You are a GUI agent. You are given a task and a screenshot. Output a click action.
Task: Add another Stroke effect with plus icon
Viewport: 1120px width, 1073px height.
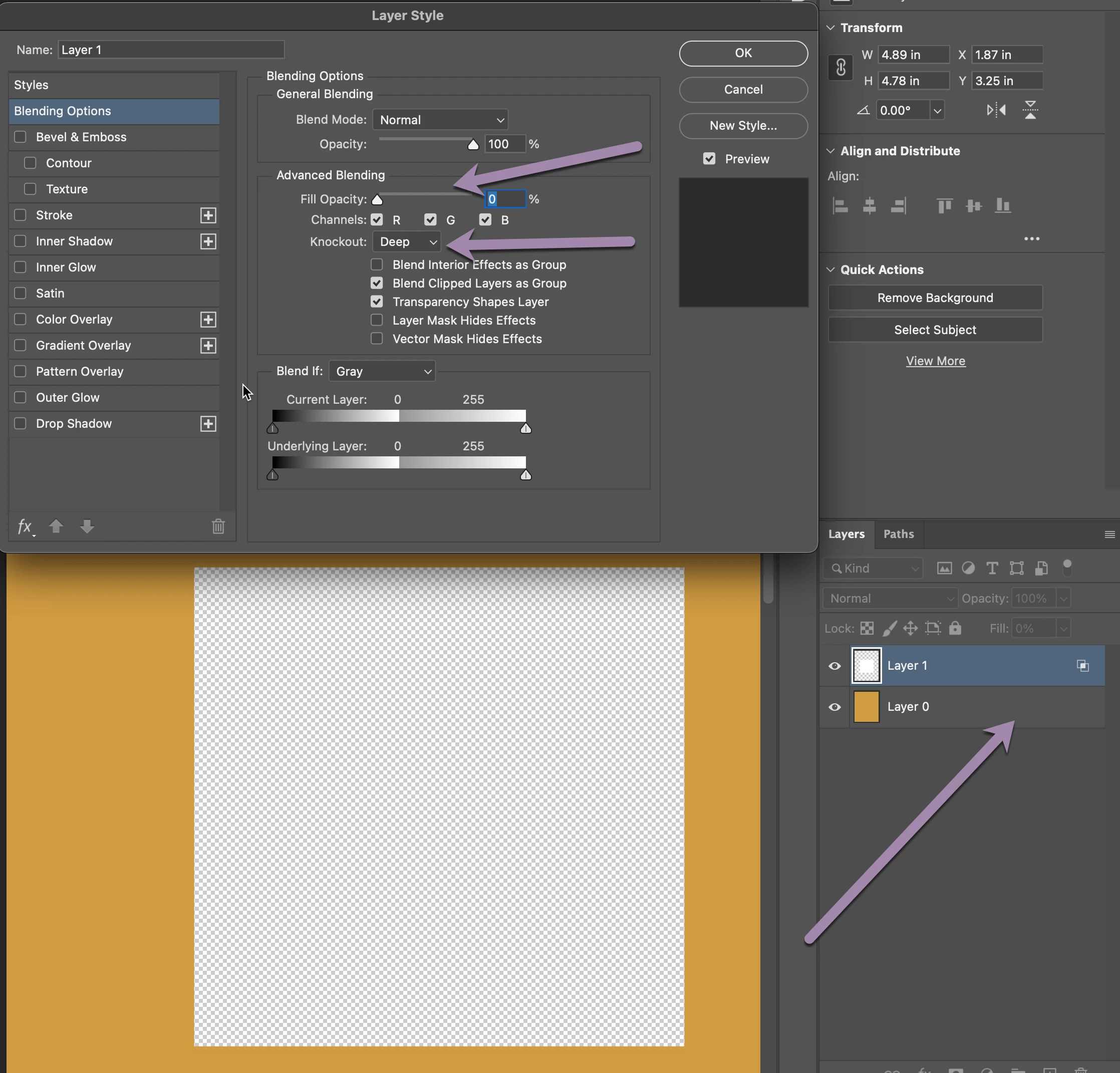click(x=208, y=215)
